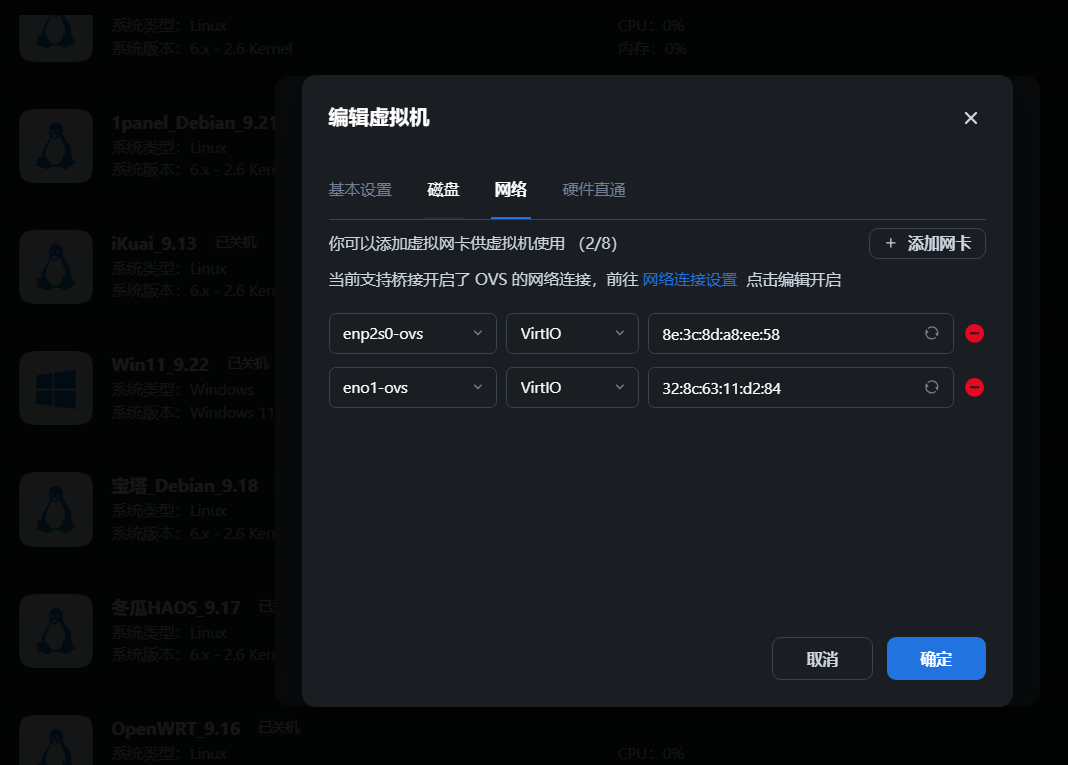
Task: Click the MAC field 8e:3c:8d:a8:ee:58
Action: 800,333
